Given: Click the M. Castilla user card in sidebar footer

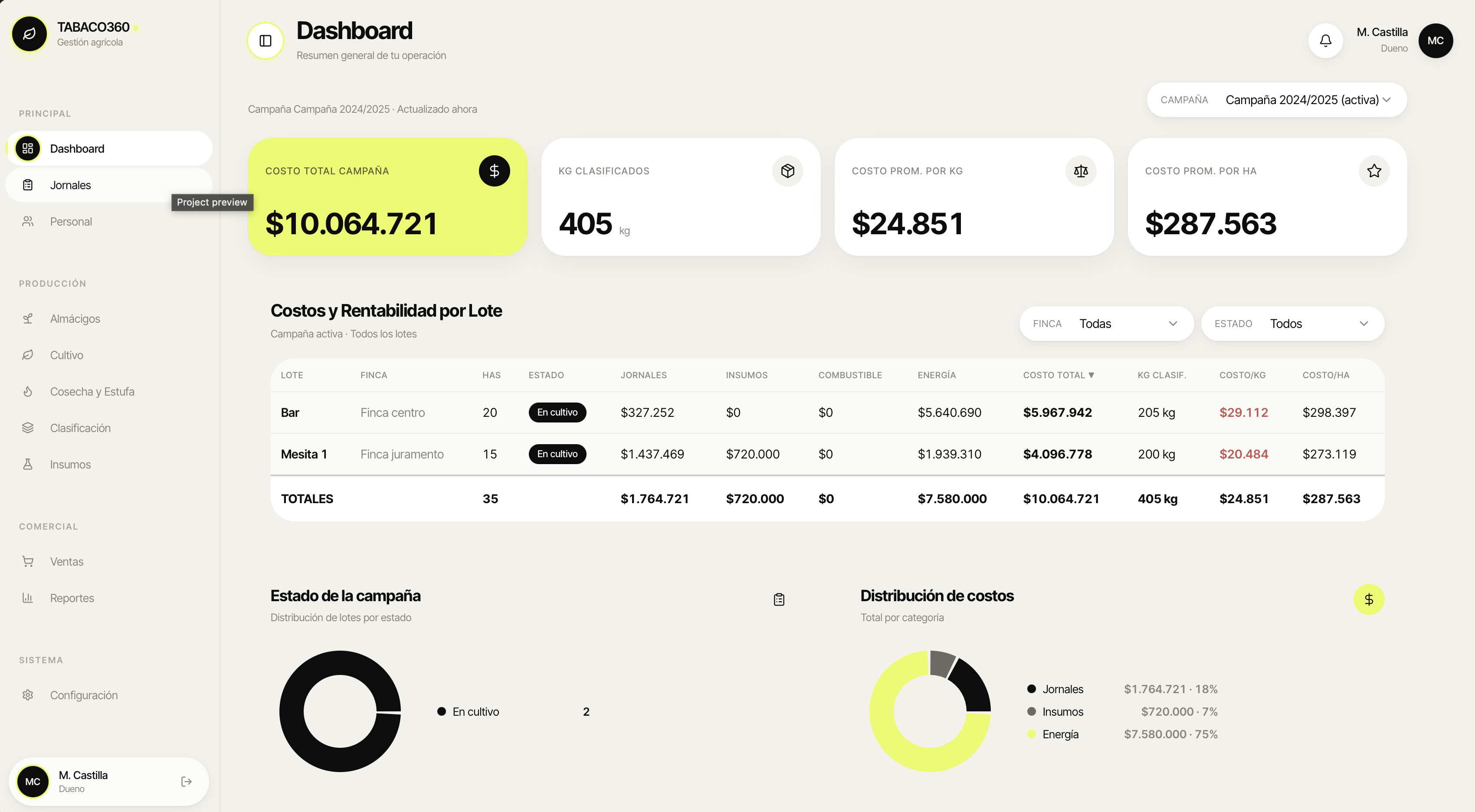Looking at the screenshot, I should (109, 782).
